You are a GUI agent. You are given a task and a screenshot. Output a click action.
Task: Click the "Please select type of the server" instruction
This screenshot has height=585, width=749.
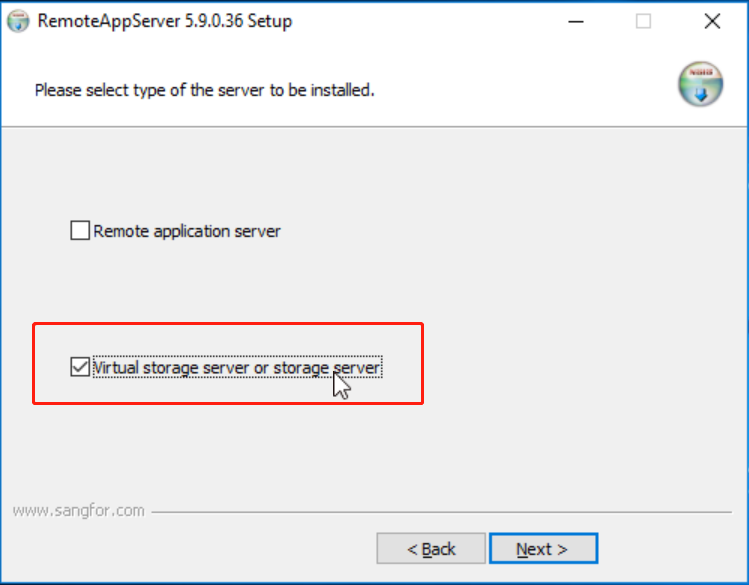204,90
